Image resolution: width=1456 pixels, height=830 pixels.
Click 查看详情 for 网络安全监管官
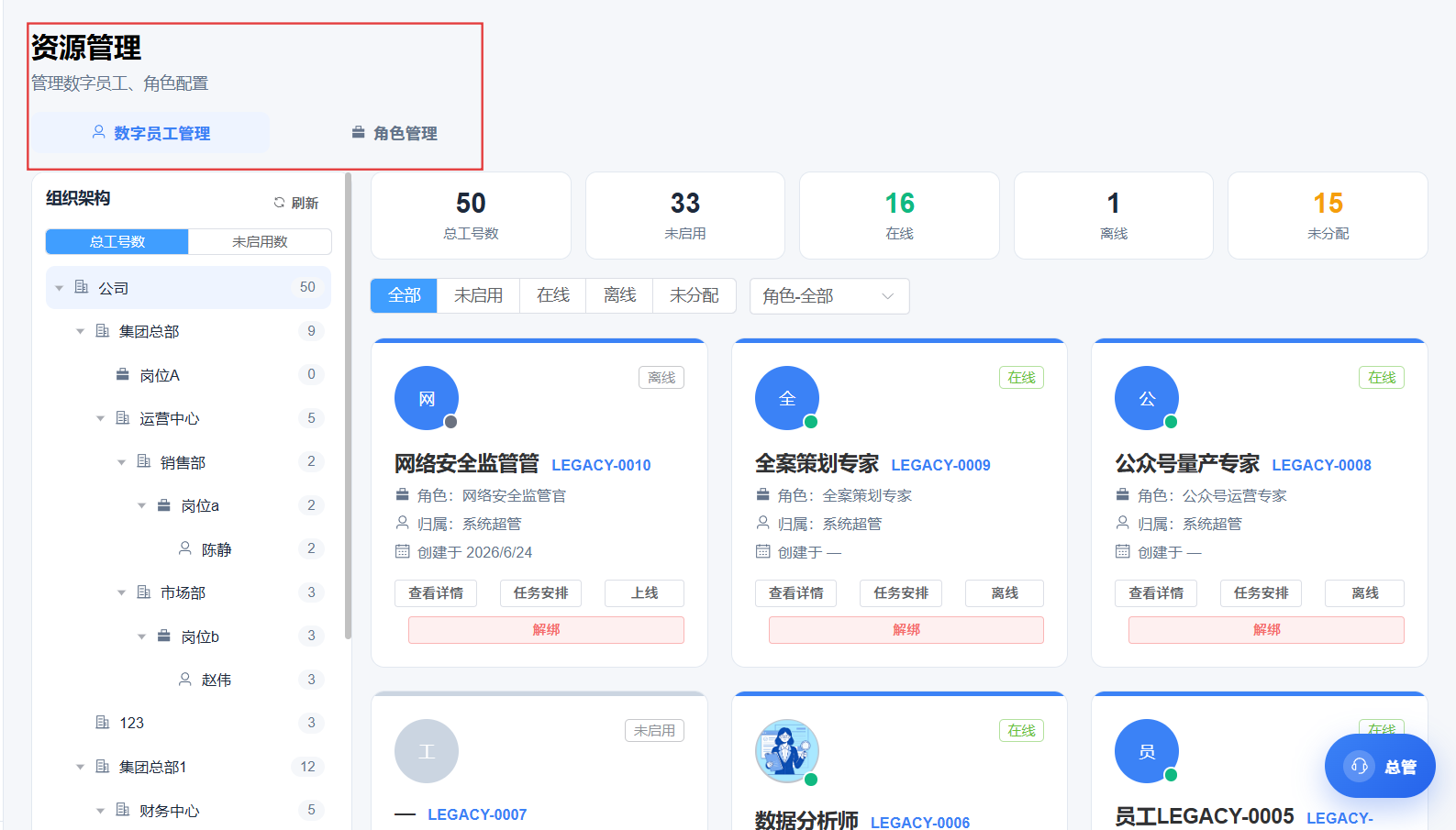436,593
